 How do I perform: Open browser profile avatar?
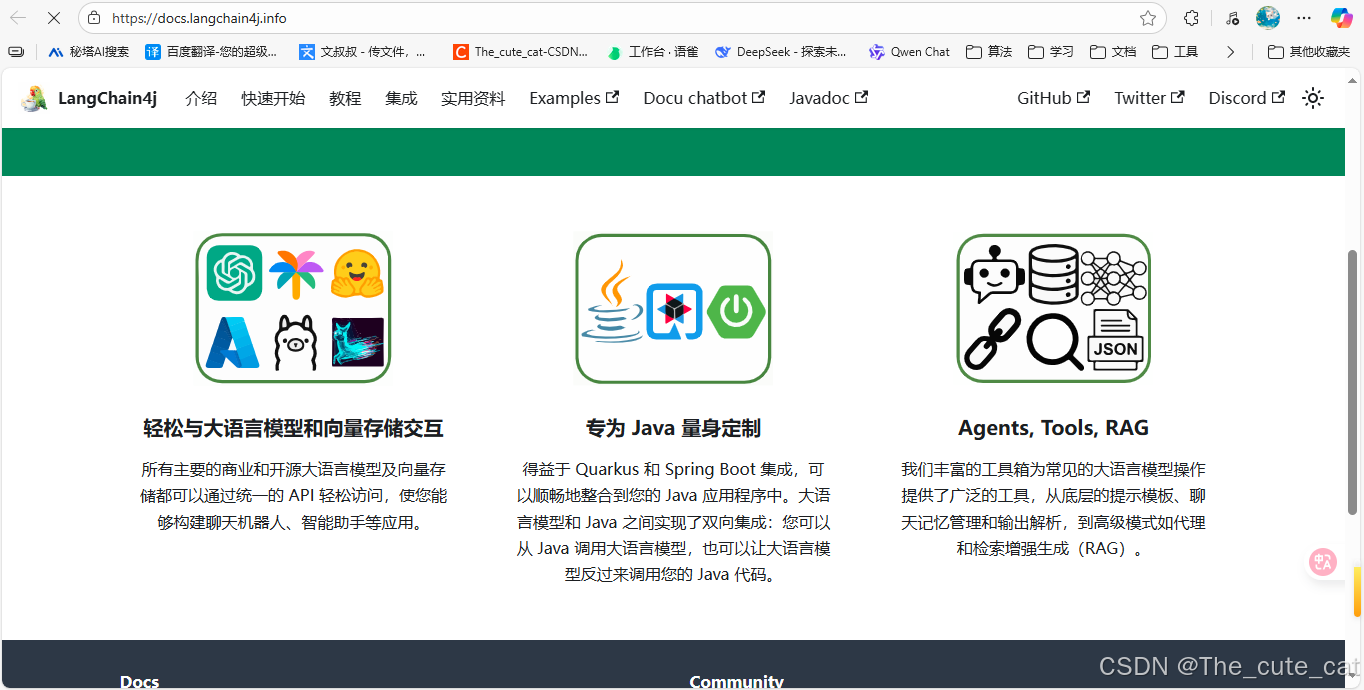pyautogui.click(x=1268, y=18)
